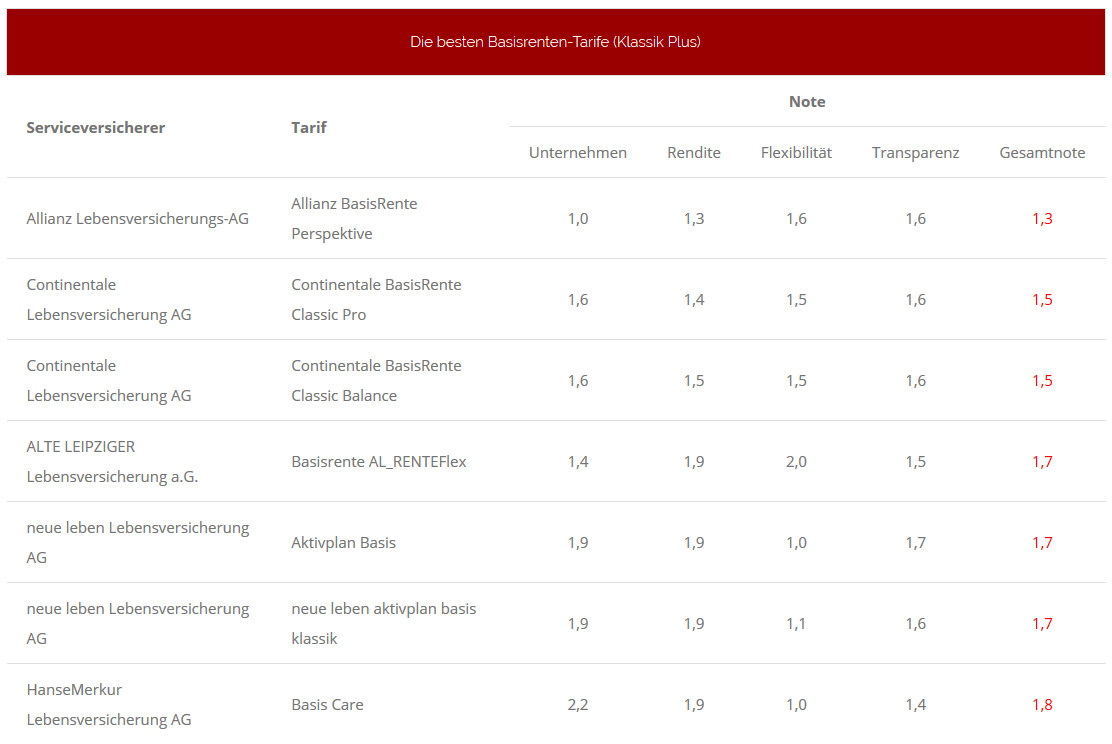
Task: Click the Note group header
Action: coord(807,101)
